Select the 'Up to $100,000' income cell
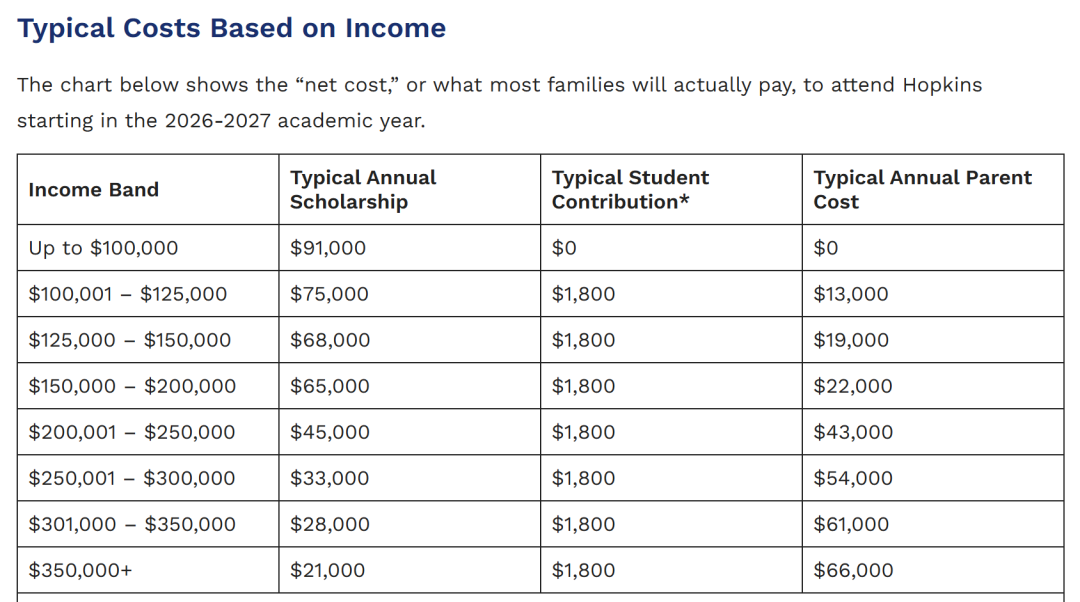The width and height of the screenshot is (1080, 602). [103, 248]
